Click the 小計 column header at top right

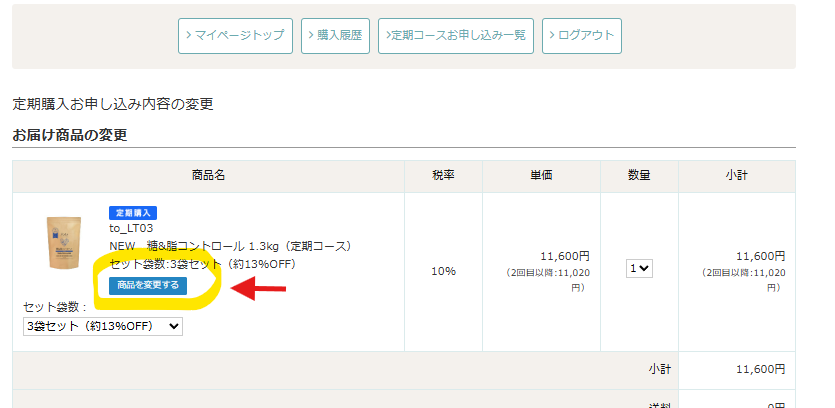(736, 176)
